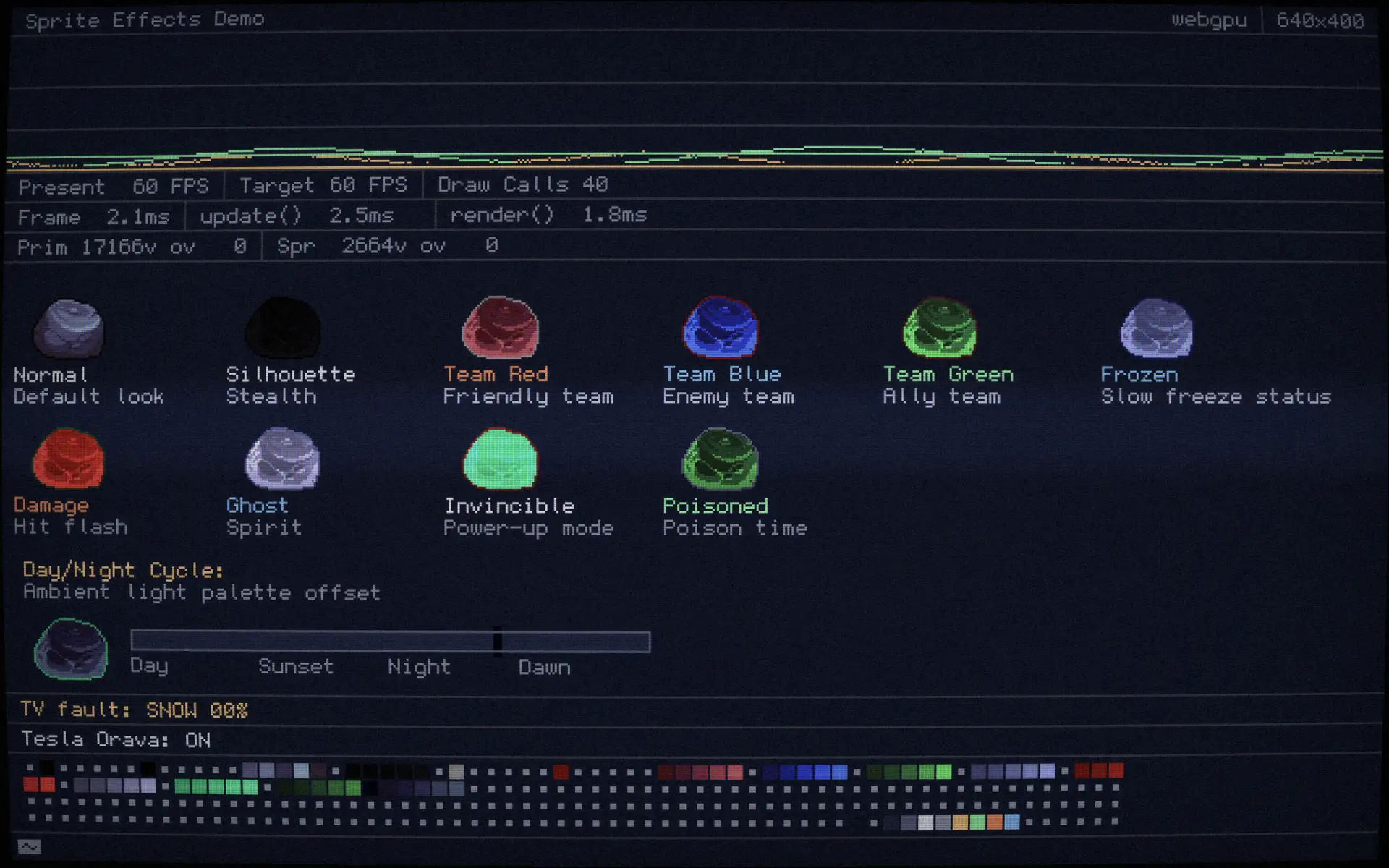Select the Frozen status sprite

tap(1157, 328)
